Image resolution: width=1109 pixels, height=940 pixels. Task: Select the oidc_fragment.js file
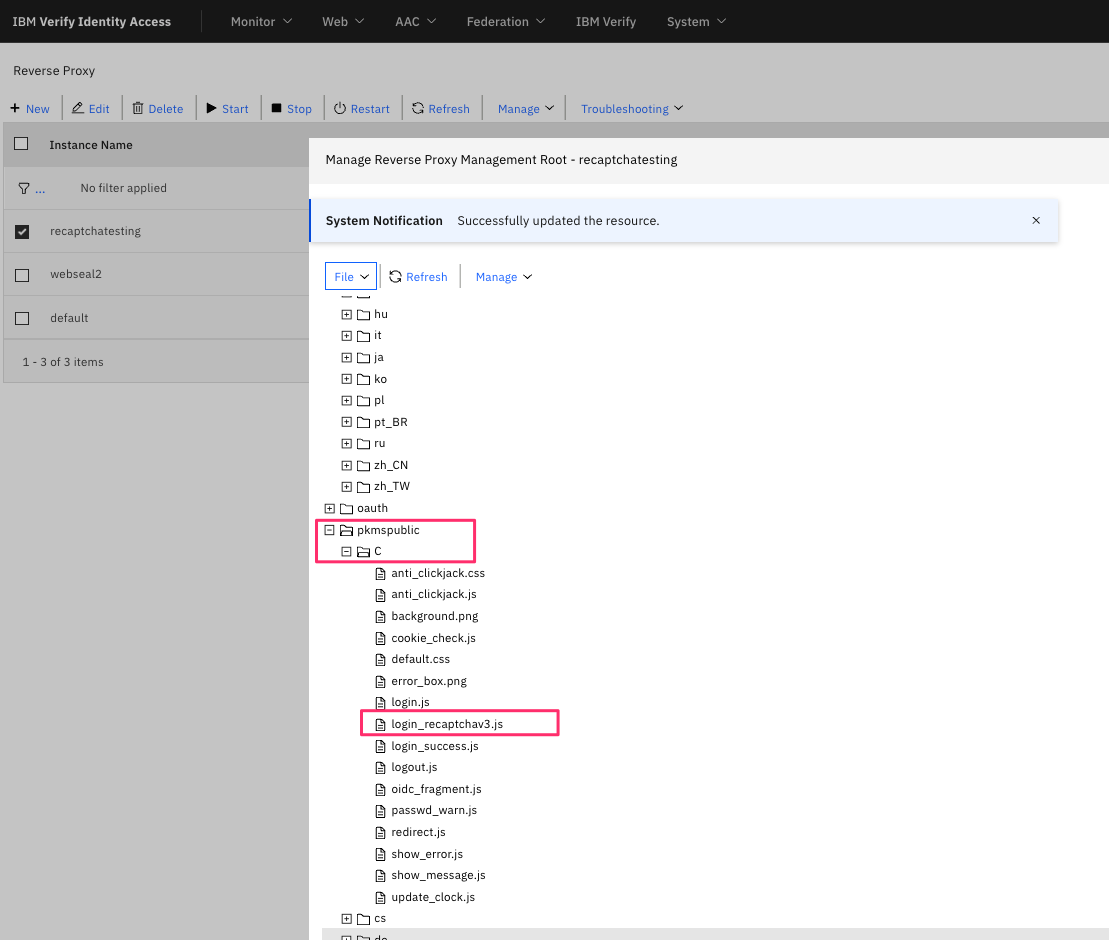[436, 789]
